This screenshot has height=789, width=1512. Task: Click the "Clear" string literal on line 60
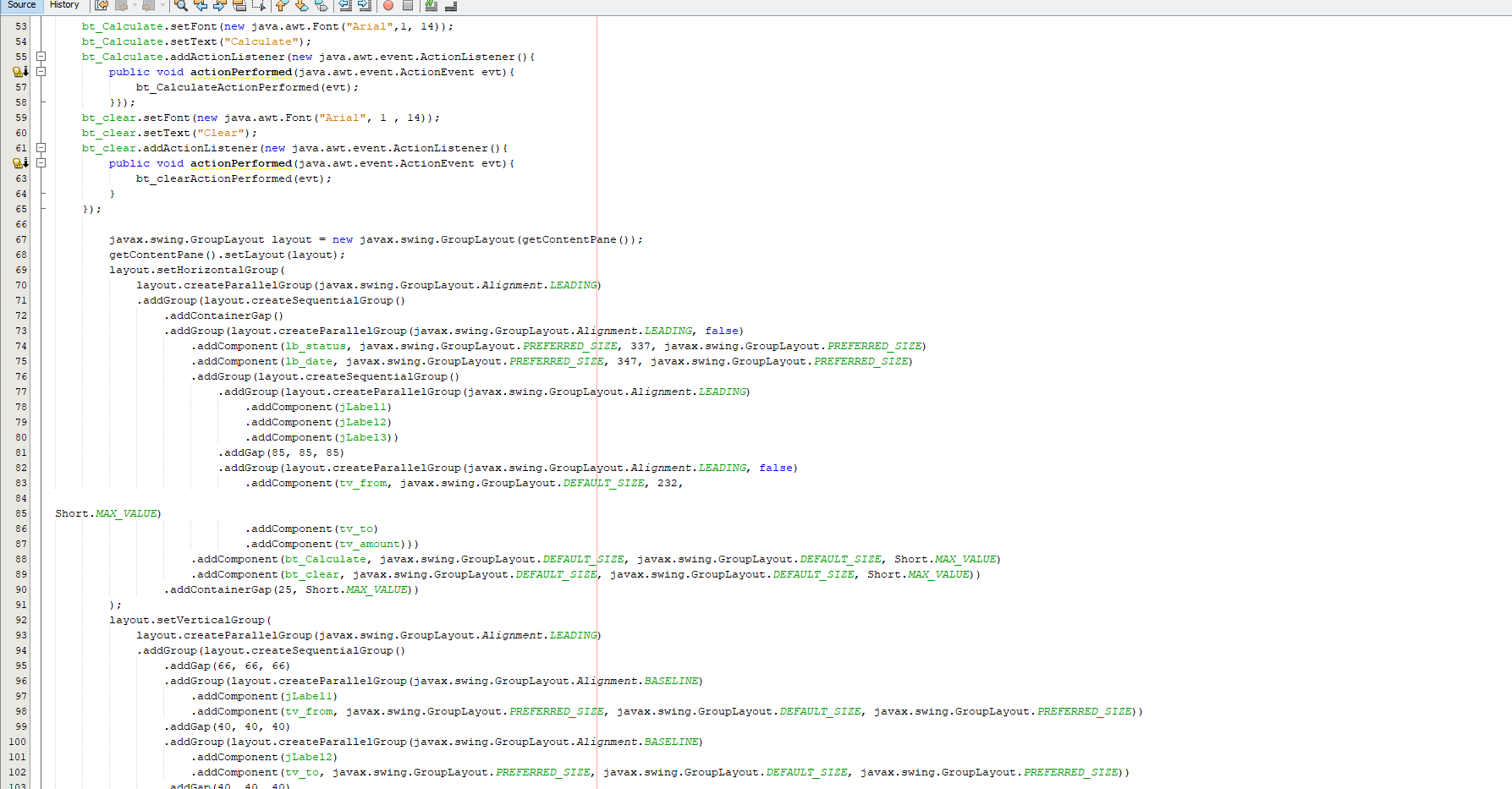click(221, 133)
